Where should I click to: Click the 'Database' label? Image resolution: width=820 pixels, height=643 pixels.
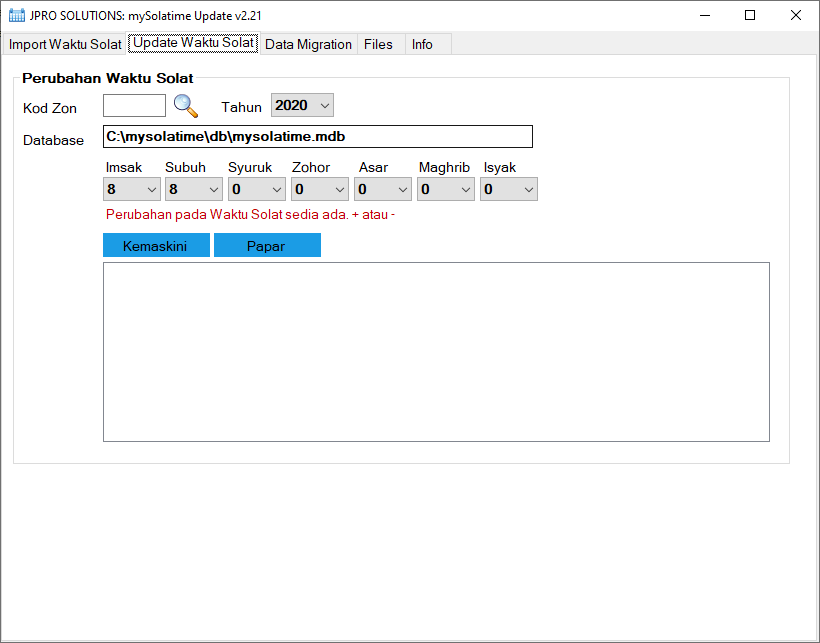click(53, 140)
